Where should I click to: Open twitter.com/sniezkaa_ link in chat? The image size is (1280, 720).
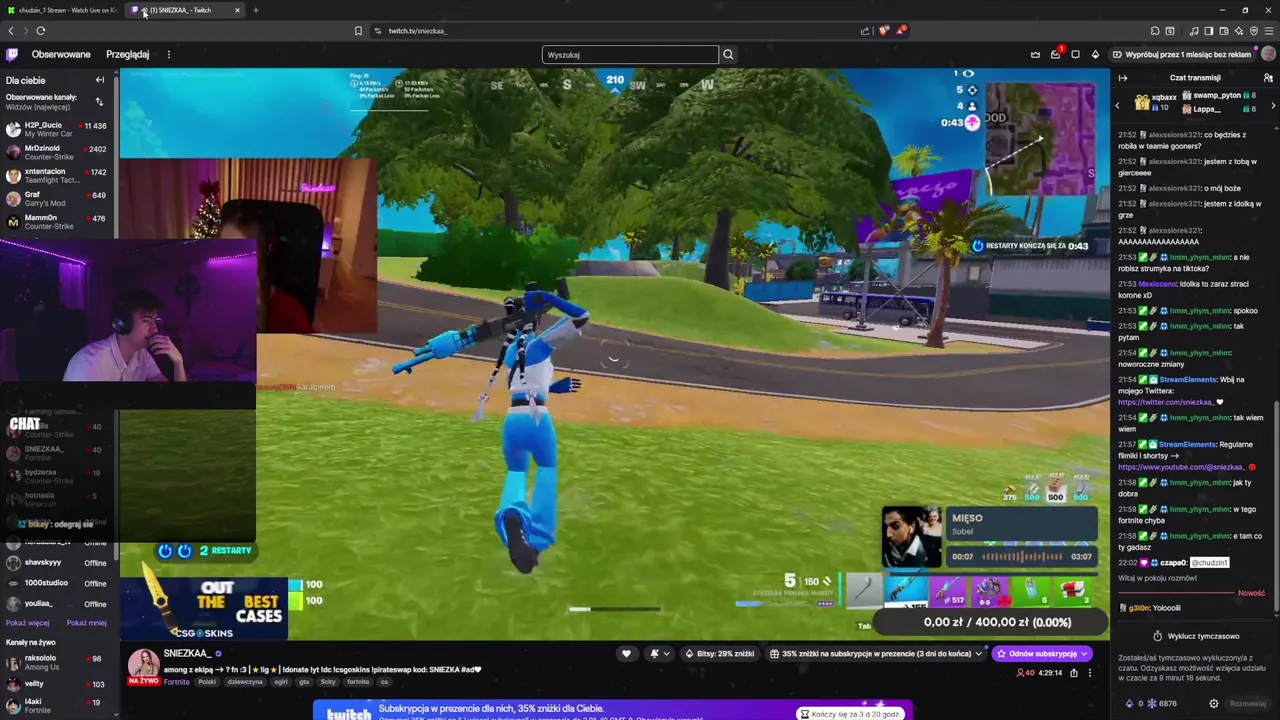[x=1165, y=402]
